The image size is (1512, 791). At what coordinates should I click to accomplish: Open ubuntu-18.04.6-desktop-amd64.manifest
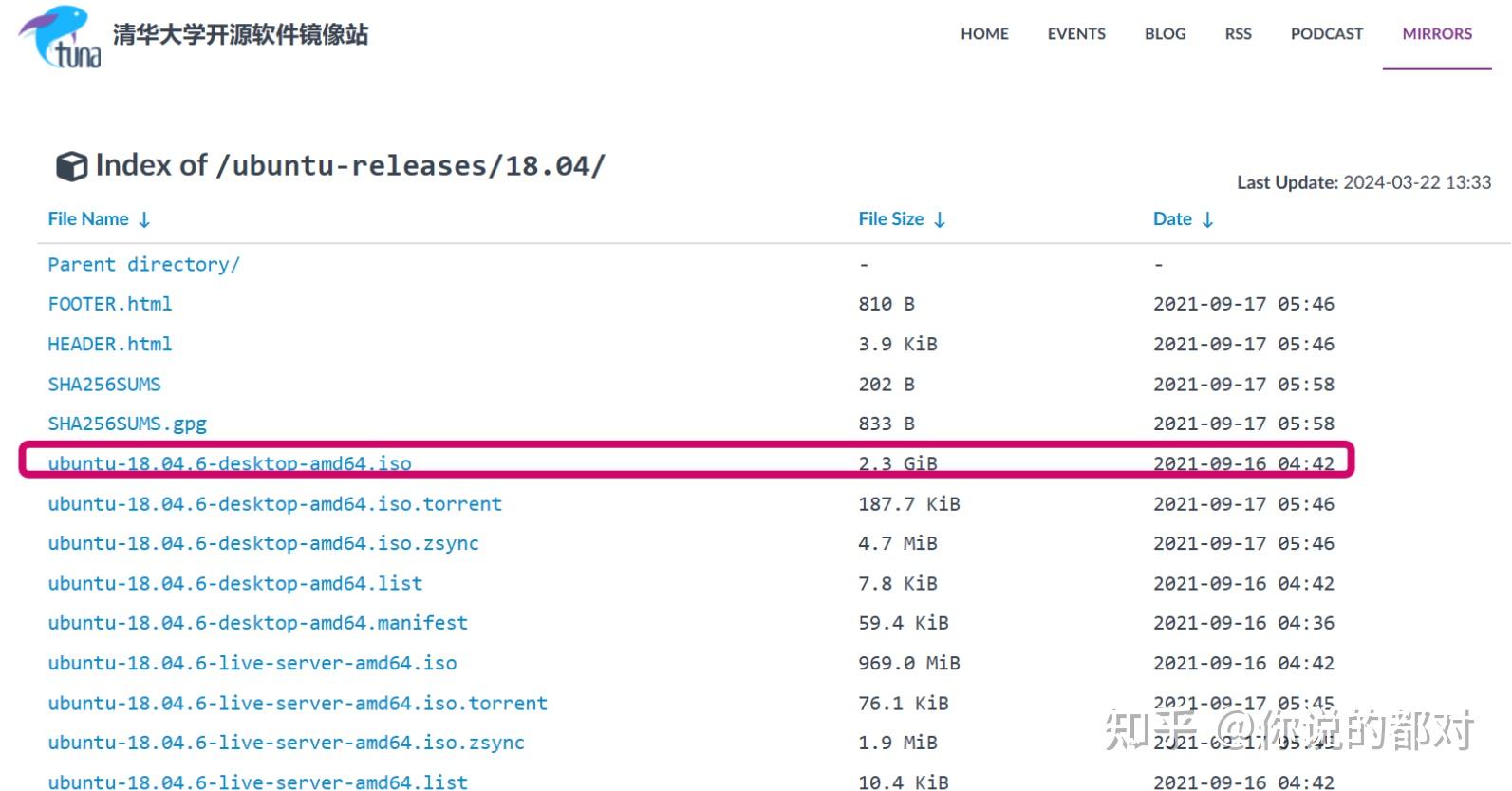tap(257, 623)
